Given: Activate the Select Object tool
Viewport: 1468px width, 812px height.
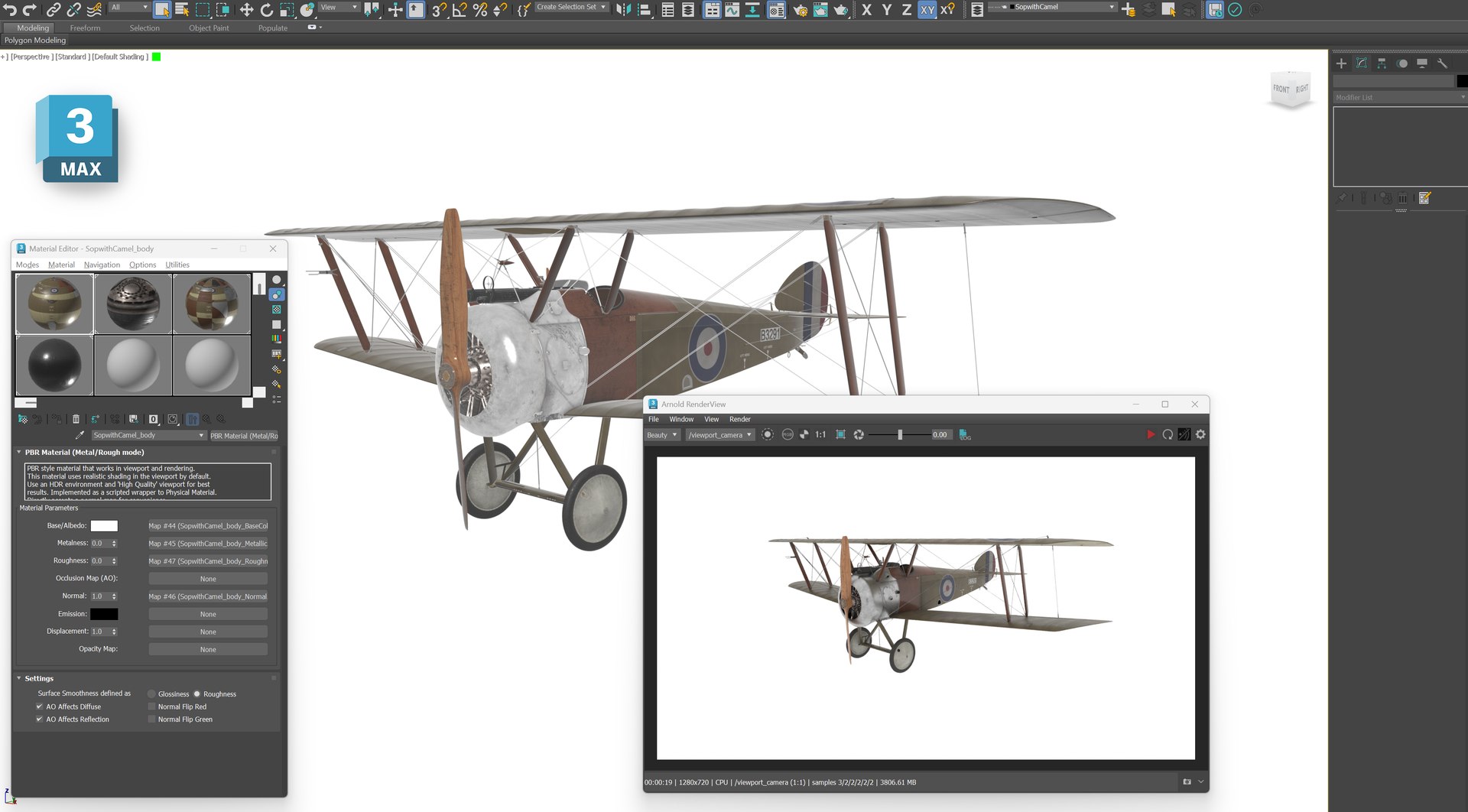Looking at the screenshot, I should point(162,9).
